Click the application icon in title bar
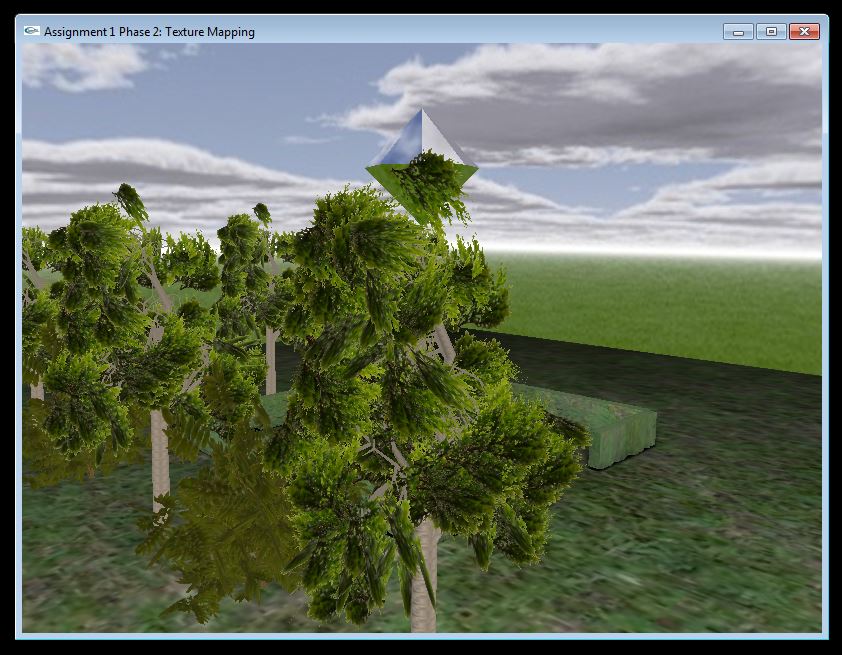The height and width of the screenshot is (655, 842). pyautogui.click(x=32, y=31)
